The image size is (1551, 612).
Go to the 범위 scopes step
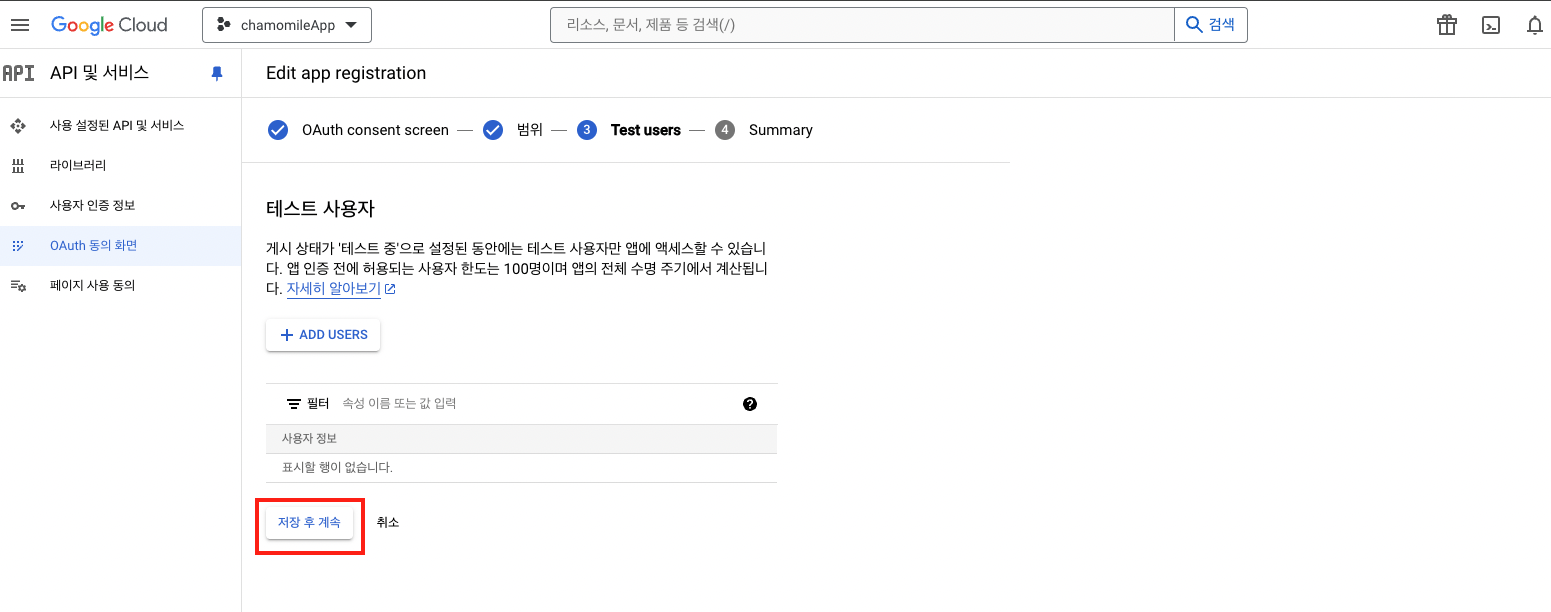click(529, 130)
